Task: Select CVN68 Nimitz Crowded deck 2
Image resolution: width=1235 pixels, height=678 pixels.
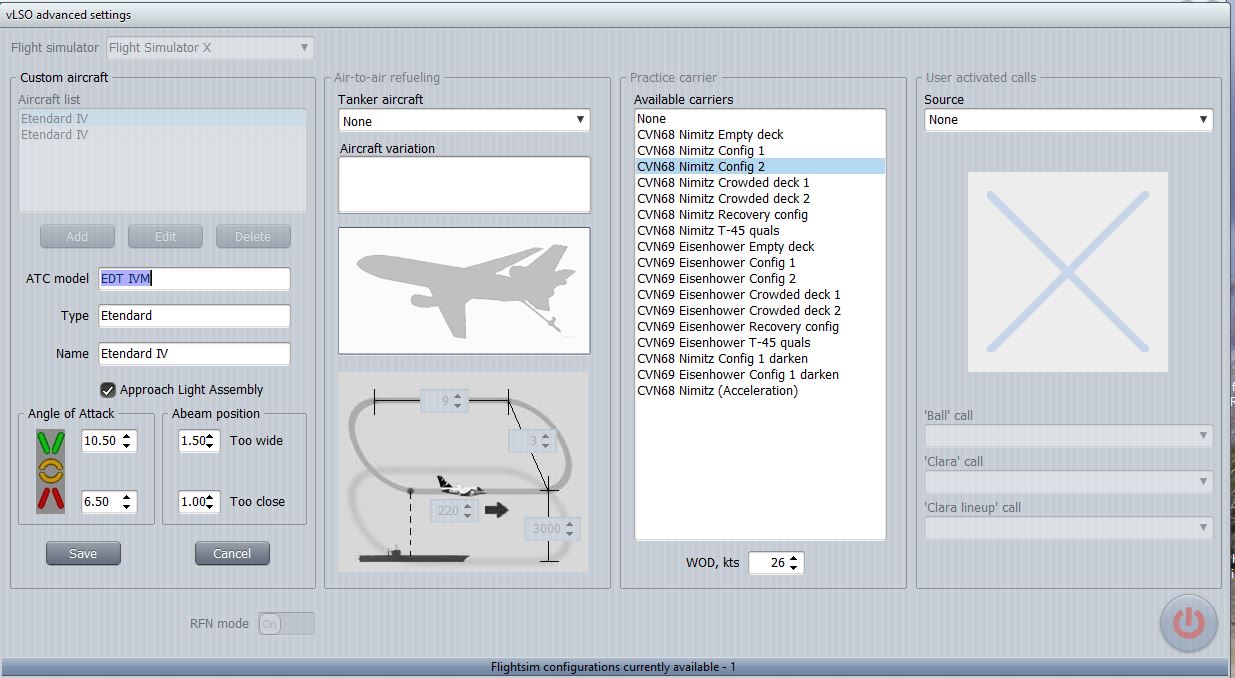Action: [760, 198]
